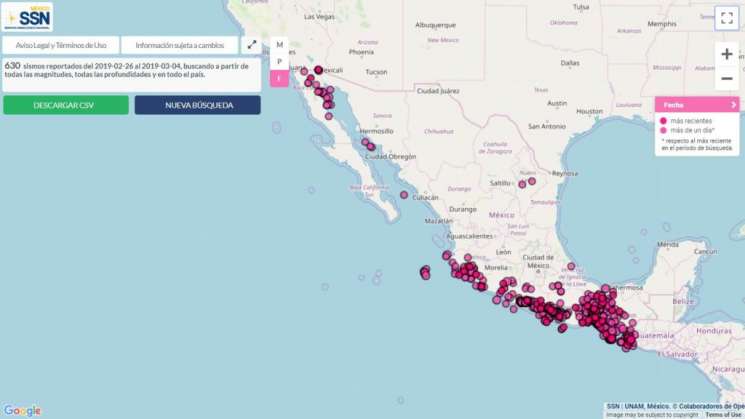Screen dimensions: 745x419
Task: Click the SSN logo
Action: pyautogui.click(x=28, y=18)
